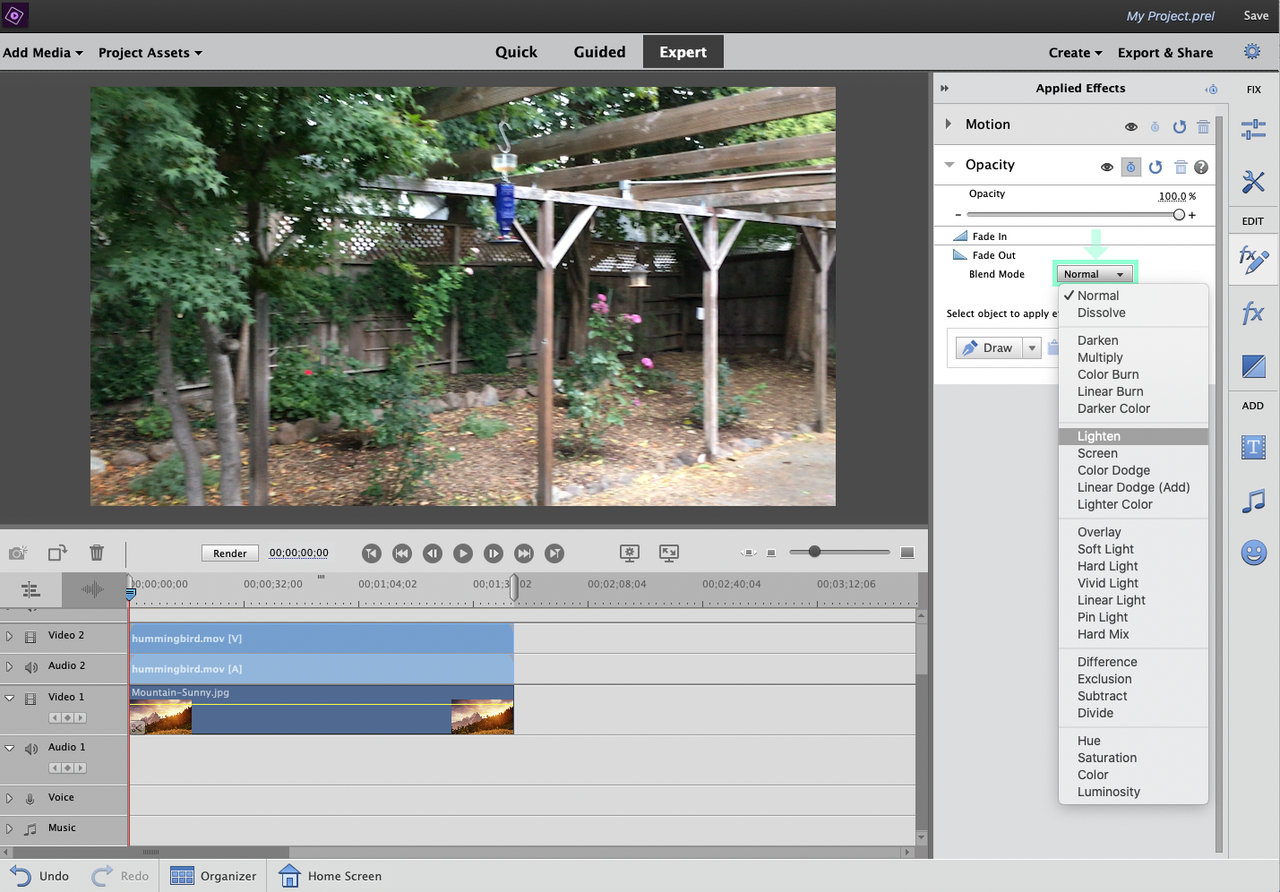The image size is (1280, 892).
Task: Open the Graphics smiley icon
Action: pos(1253,553)
